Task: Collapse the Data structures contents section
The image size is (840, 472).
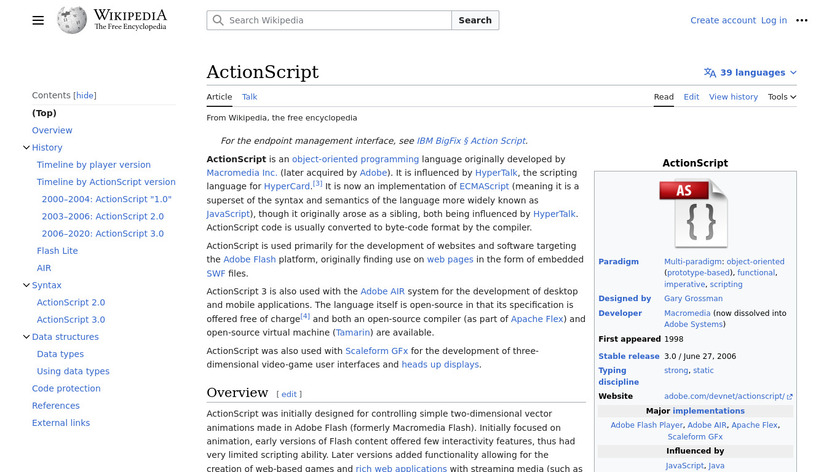Action: point(26,337)
